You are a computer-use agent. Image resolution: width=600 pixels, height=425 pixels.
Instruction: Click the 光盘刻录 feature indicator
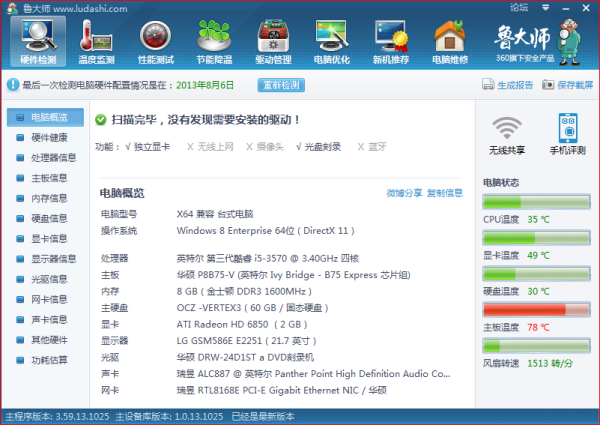pyautogui.click(x=318, y=147)
